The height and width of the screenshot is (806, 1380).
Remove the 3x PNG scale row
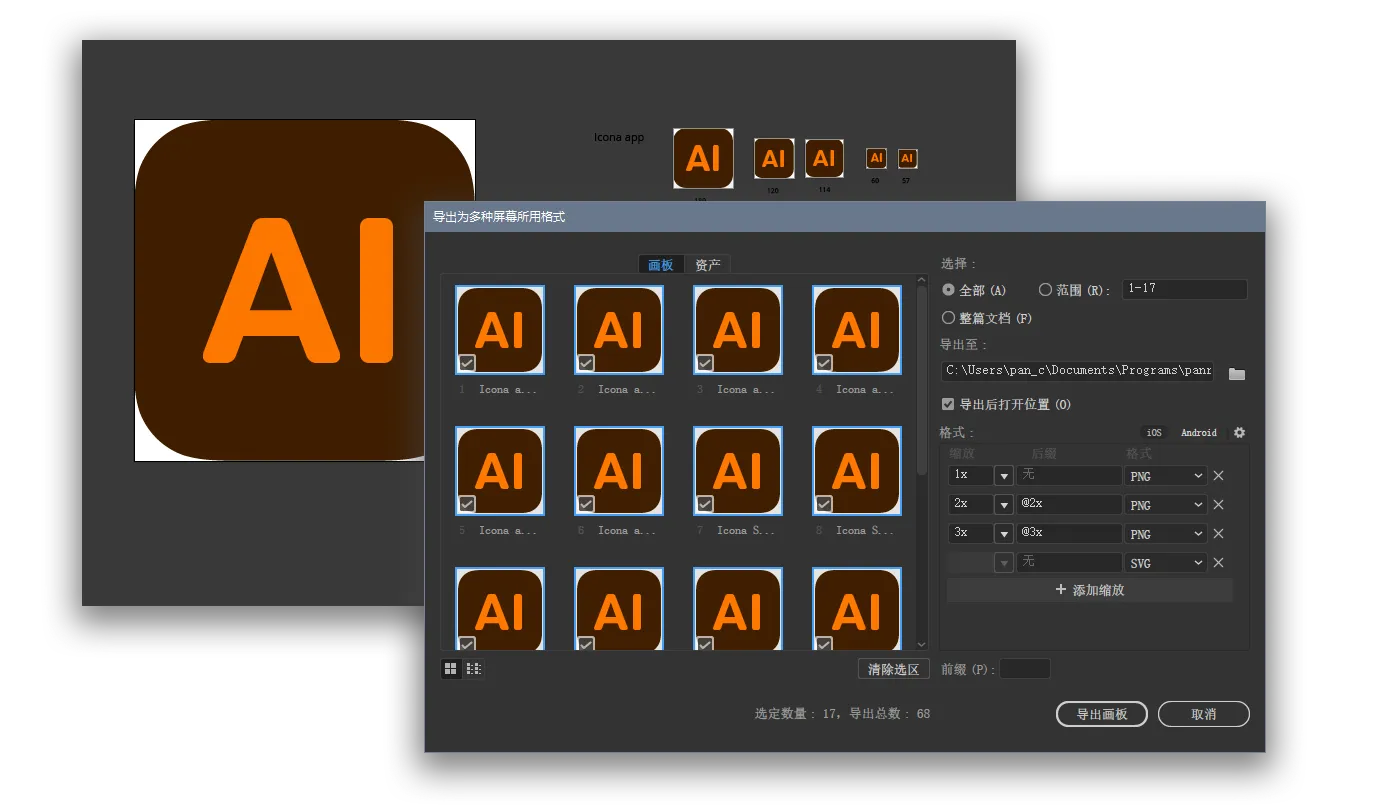point(1218,533)
